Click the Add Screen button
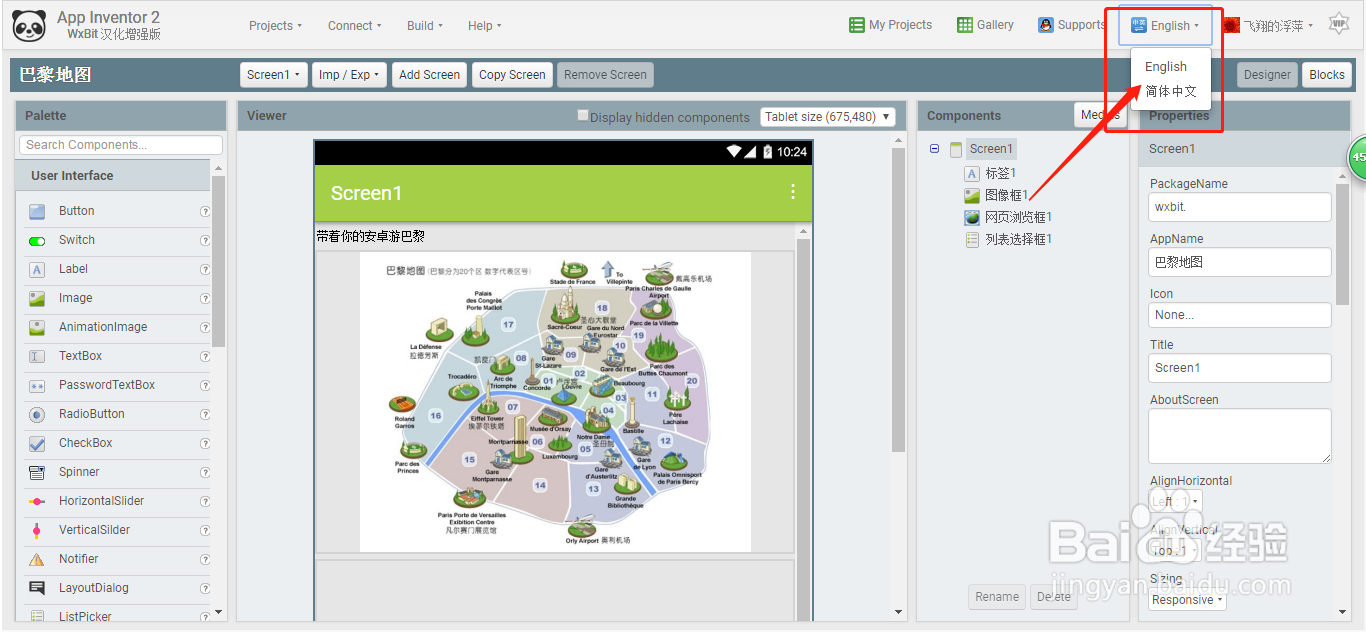 430,75
